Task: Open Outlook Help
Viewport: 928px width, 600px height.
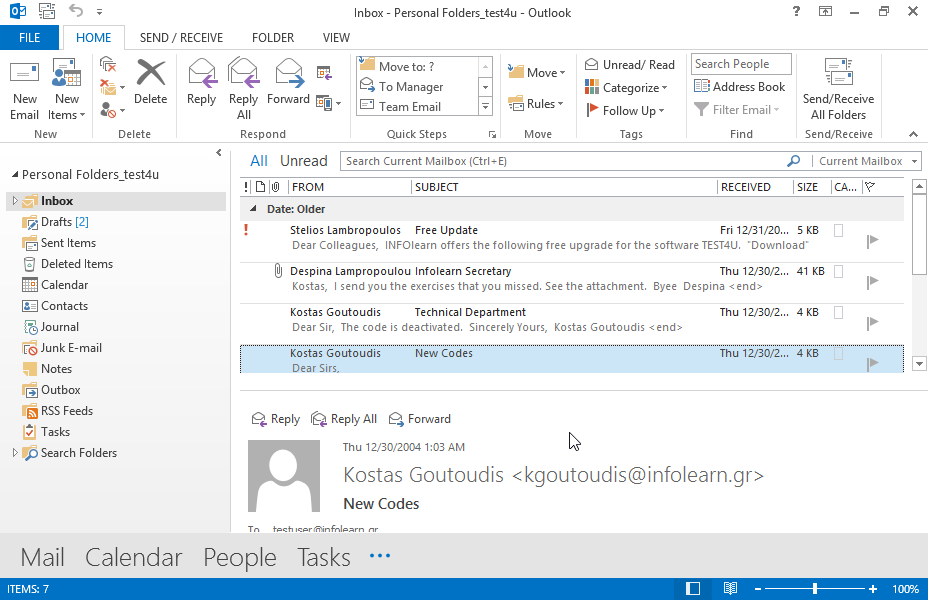Action: click(796, 11)
